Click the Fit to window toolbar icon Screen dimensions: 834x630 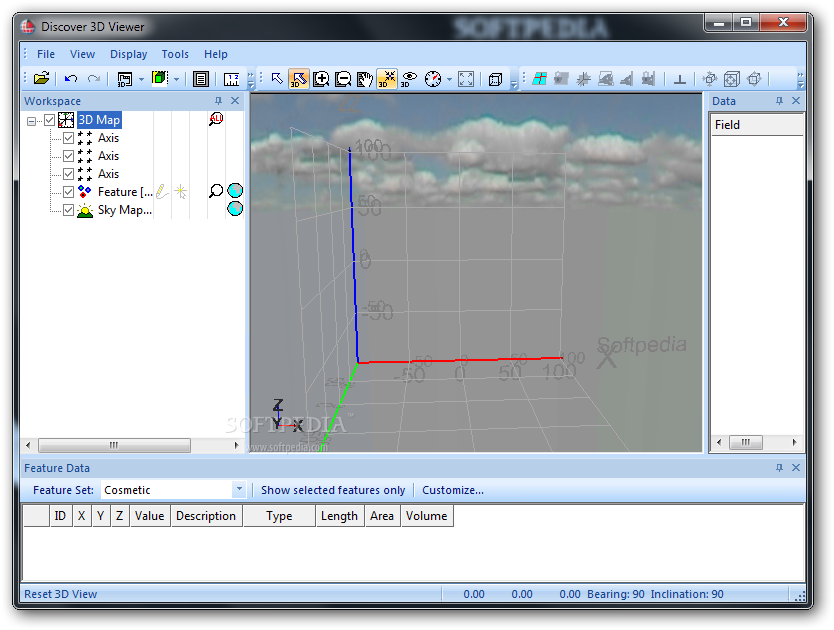pyautogui.click(x=466, y=79)
